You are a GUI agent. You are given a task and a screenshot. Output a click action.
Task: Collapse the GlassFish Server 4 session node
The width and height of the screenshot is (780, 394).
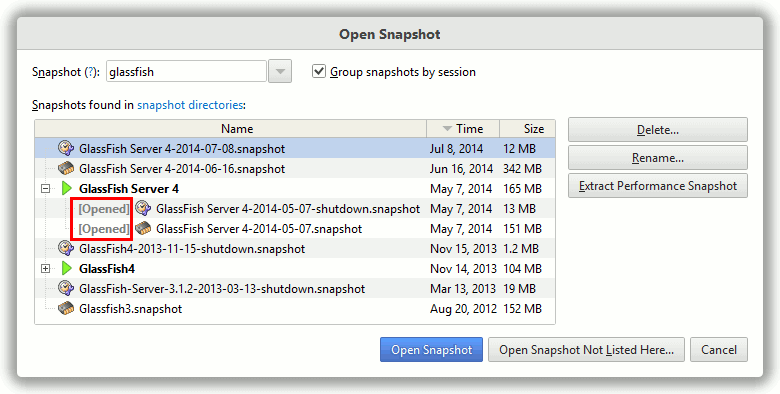(x=46, y=189)
